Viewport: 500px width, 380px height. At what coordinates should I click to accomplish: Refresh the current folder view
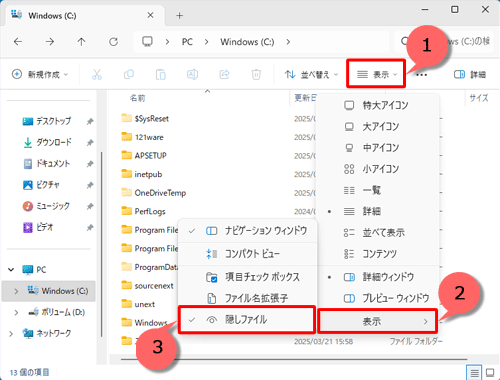click(x=113, y=42)
